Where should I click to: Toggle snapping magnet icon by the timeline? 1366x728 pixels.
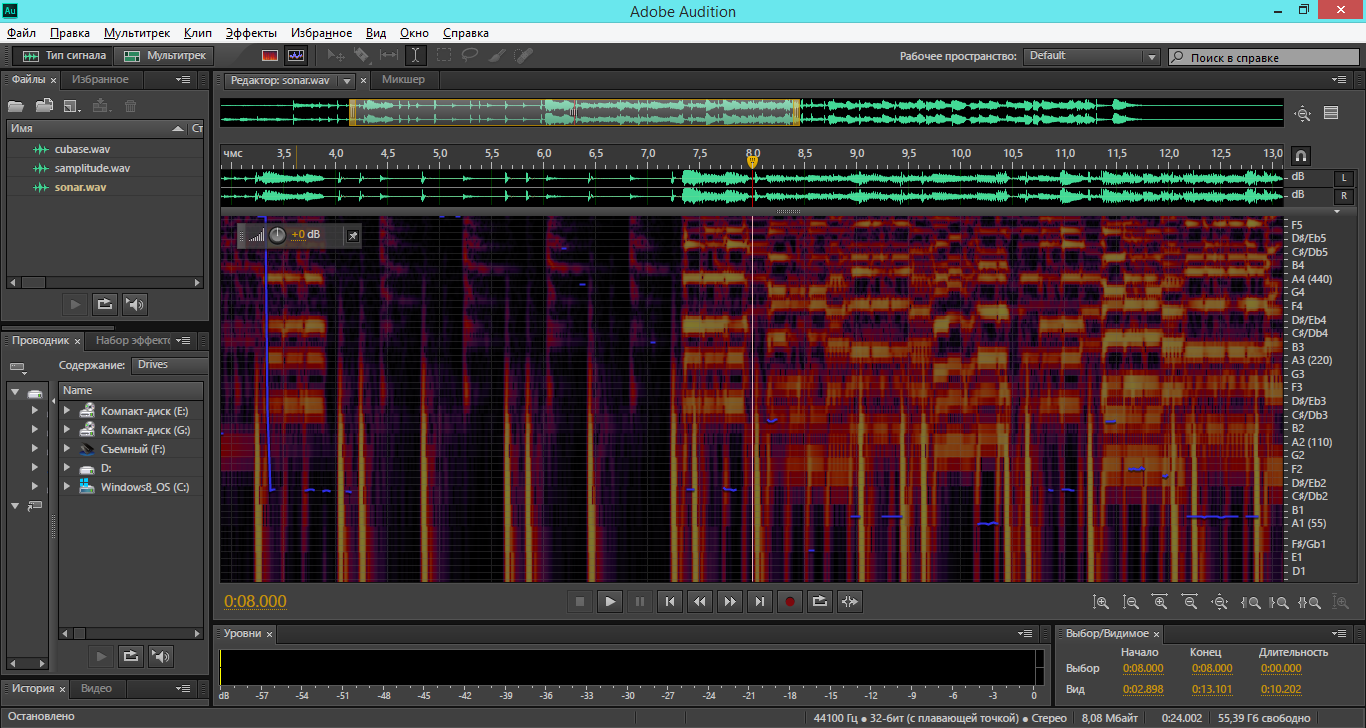click(x=1301, y=156)
